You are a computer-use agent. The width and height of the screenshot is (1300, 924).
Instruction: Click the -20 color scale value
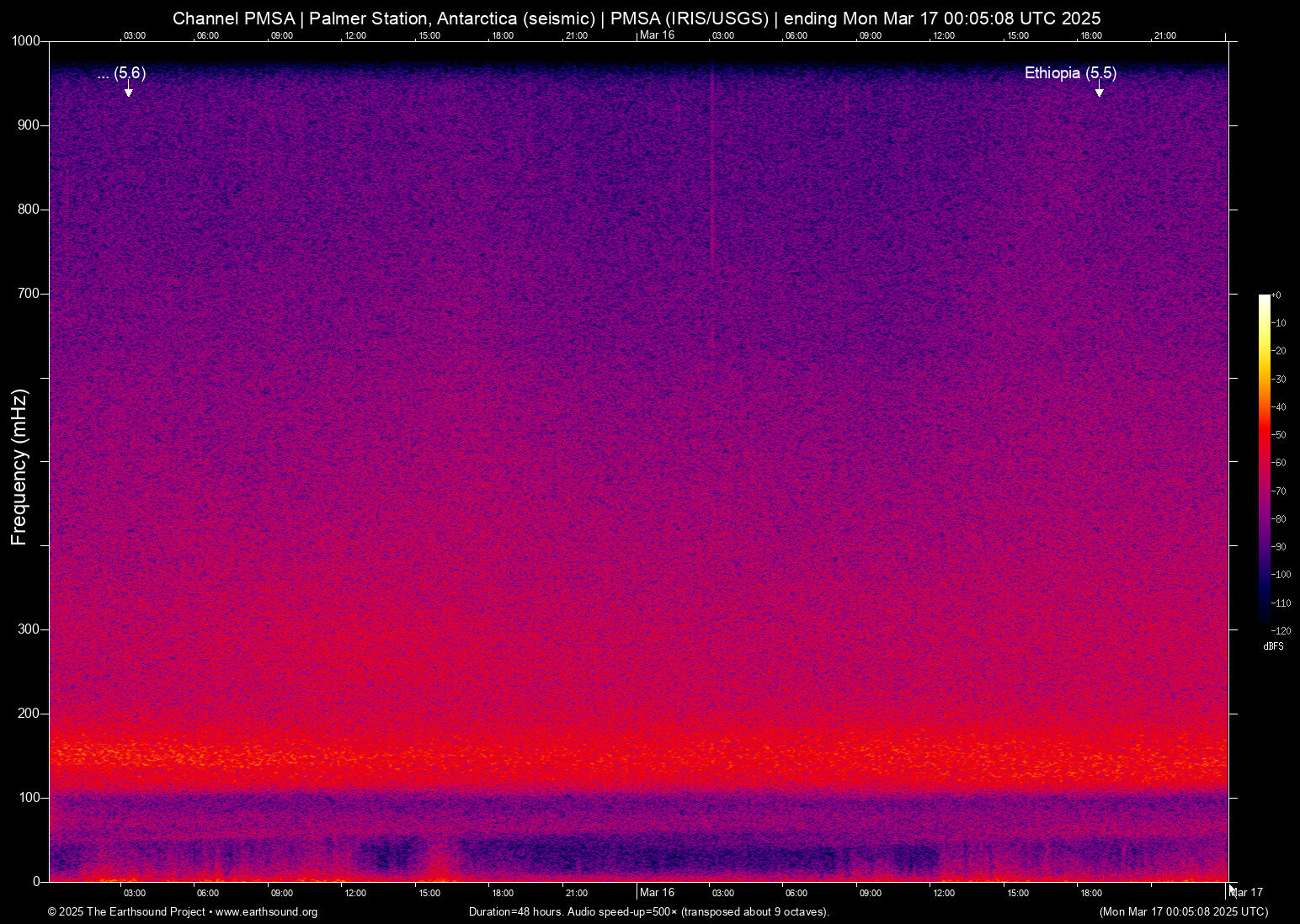[x=1279, y=351]
